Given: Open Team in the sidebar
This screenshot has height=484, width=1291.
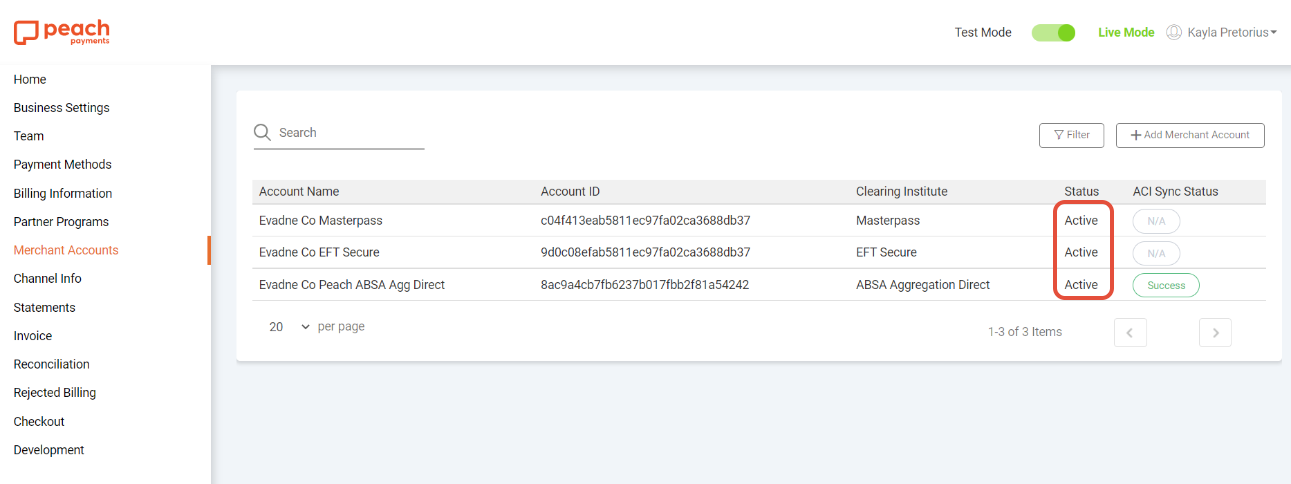Looking at the screenshot, I should tap(29, 136).
